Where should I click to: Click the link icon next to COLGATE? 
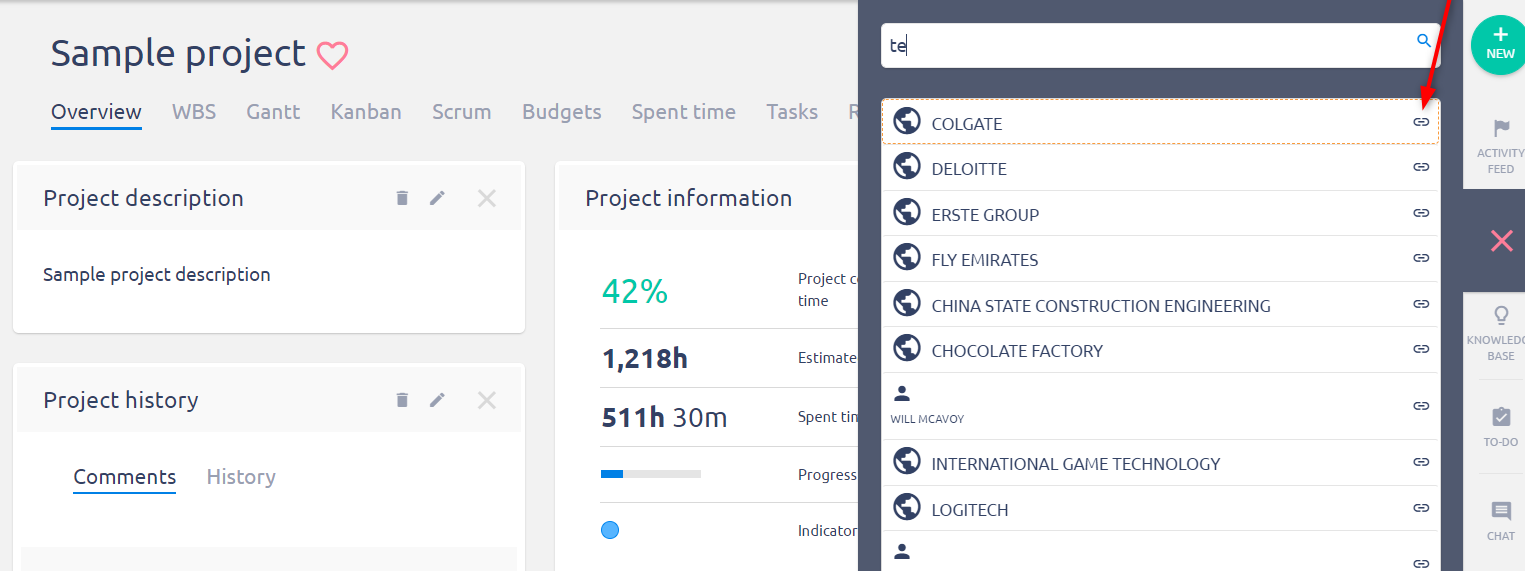coord(1420,122)
